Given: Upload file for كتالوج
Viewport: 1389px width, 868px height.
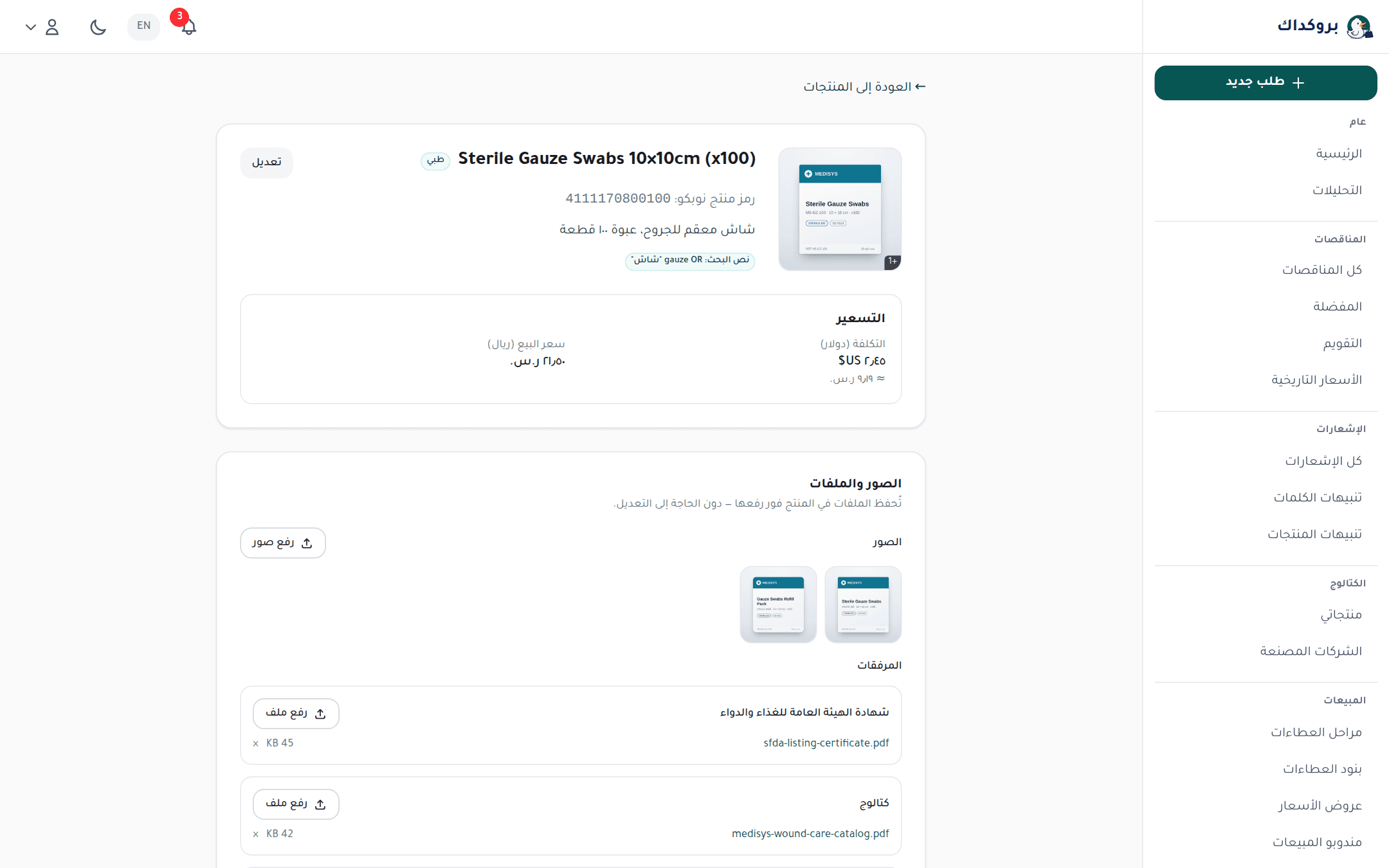Looking at the screenshot, I should 296,804.
